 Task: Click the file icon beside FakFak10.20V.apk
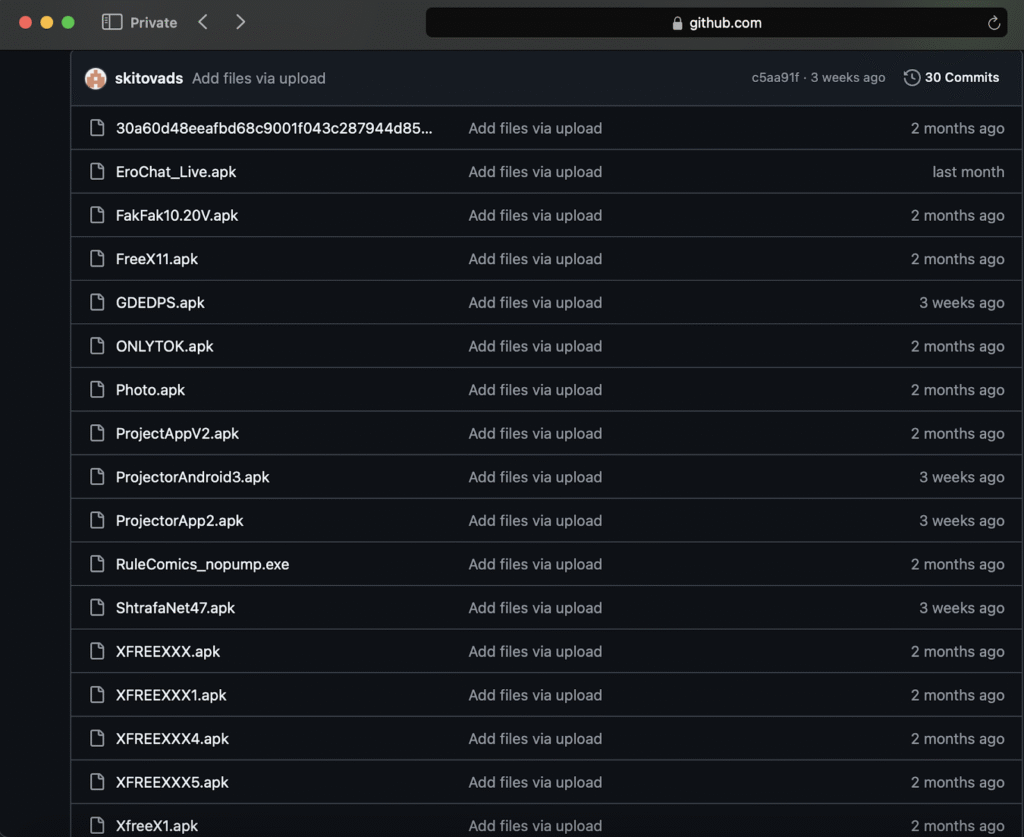pyautogui.click(x=97, y=215)
